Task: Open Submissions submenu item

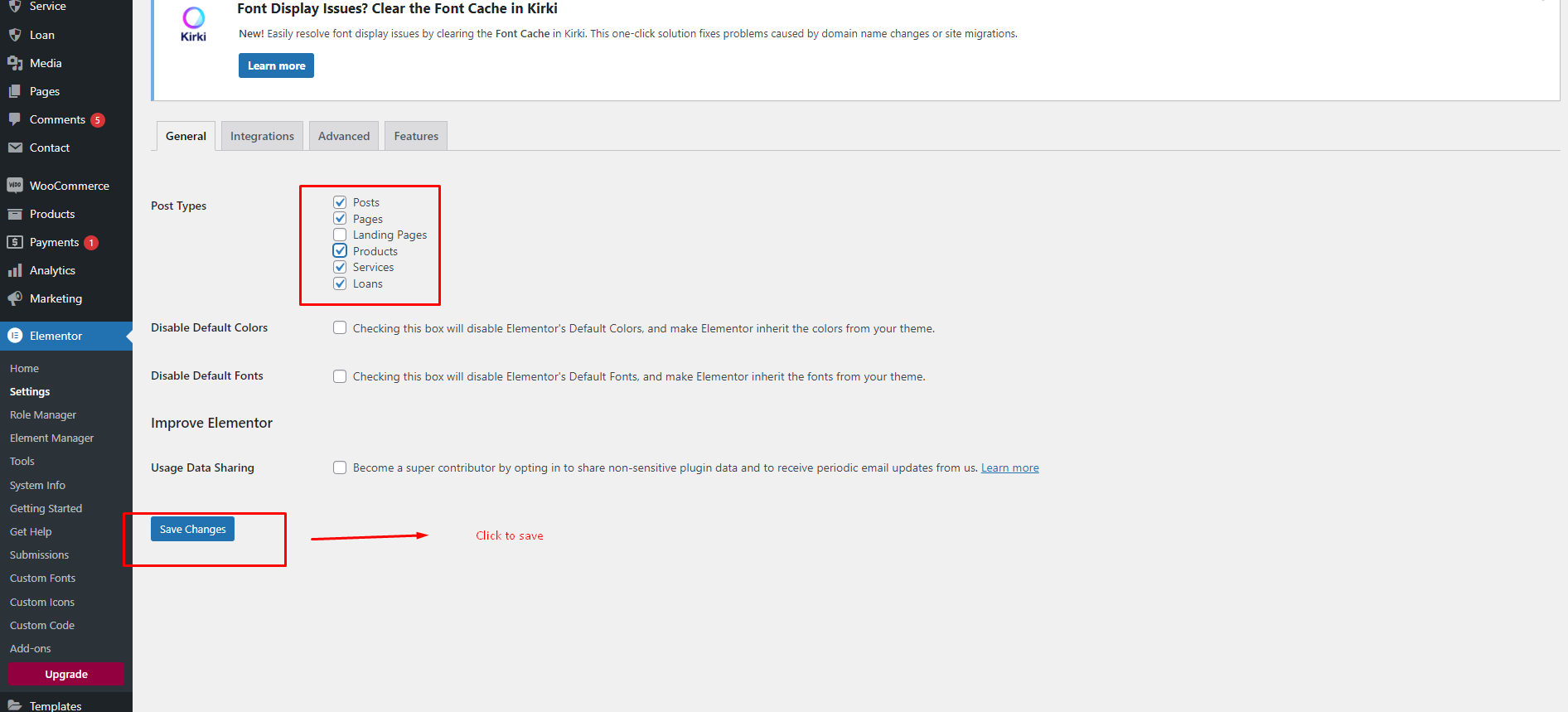Action: 39,555
